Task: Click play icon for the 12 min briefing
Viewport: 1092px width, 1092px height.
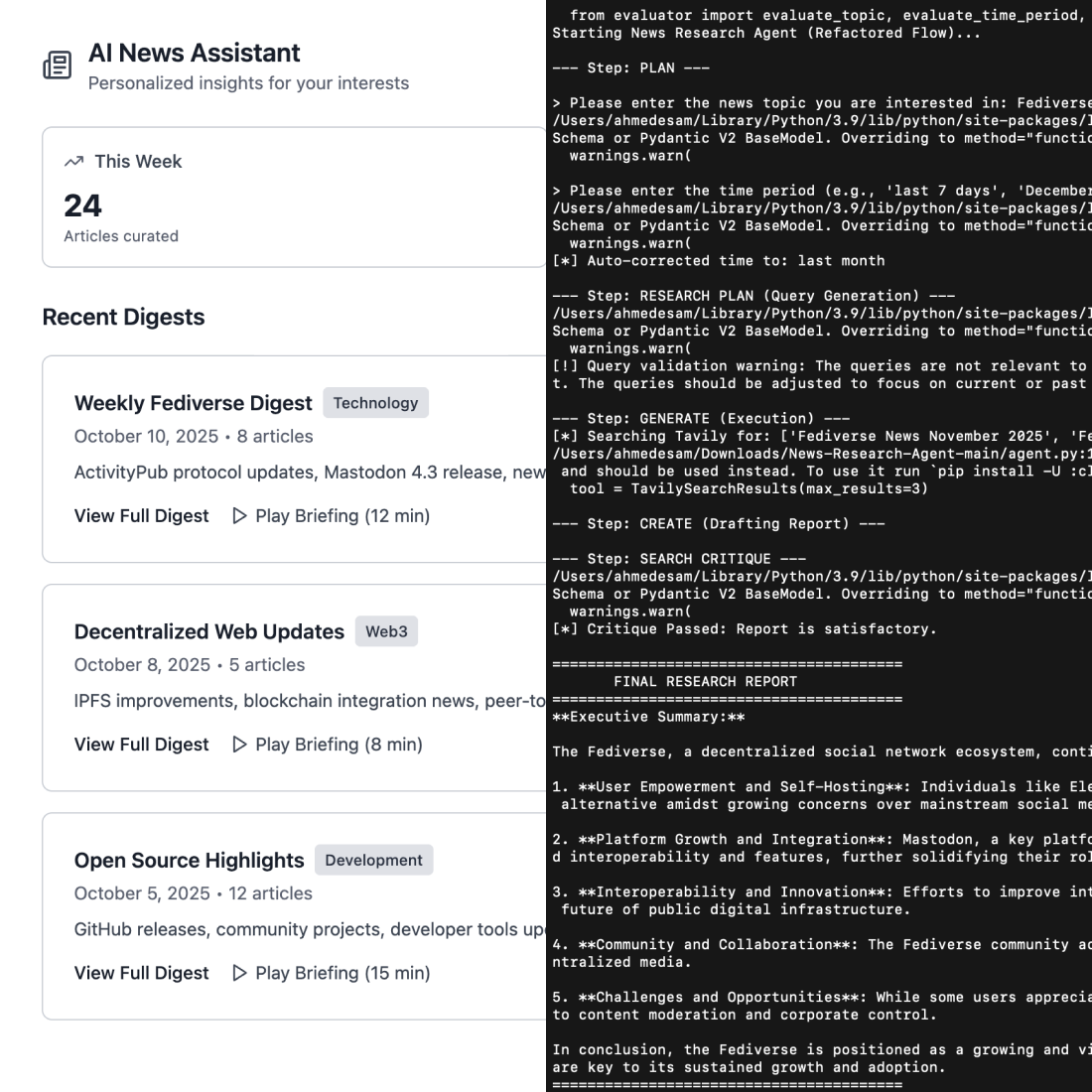Action: coord(239,516)
